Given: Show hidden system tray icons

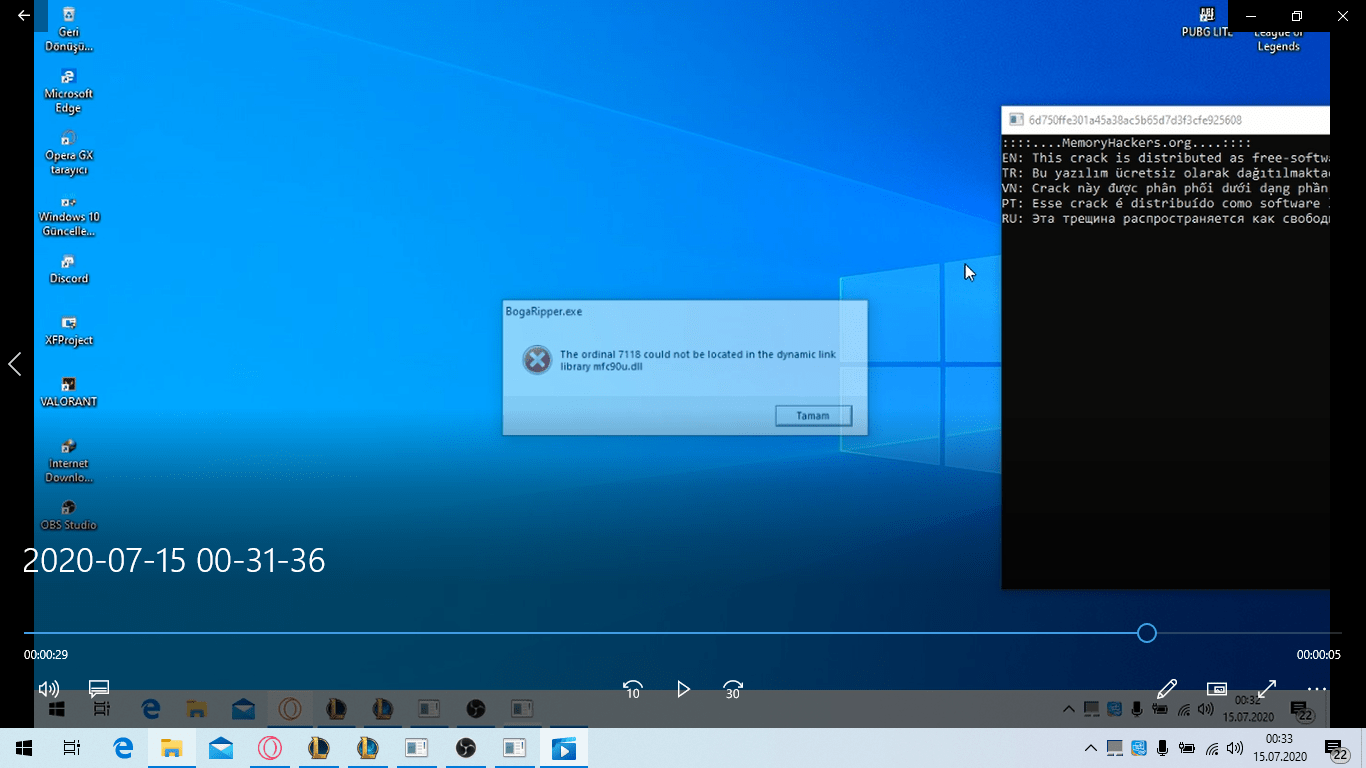Looking at the screenshot, I should [x=1091, y=748].
